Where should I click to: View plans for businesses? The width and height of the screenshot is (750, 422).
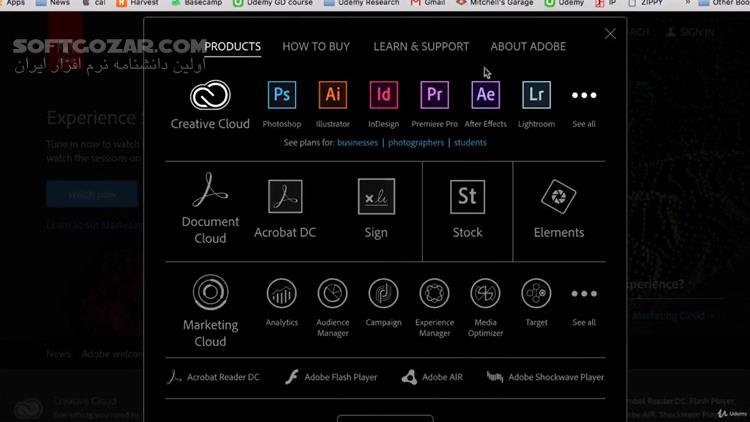pyautogui.click(x=357, y=143)
